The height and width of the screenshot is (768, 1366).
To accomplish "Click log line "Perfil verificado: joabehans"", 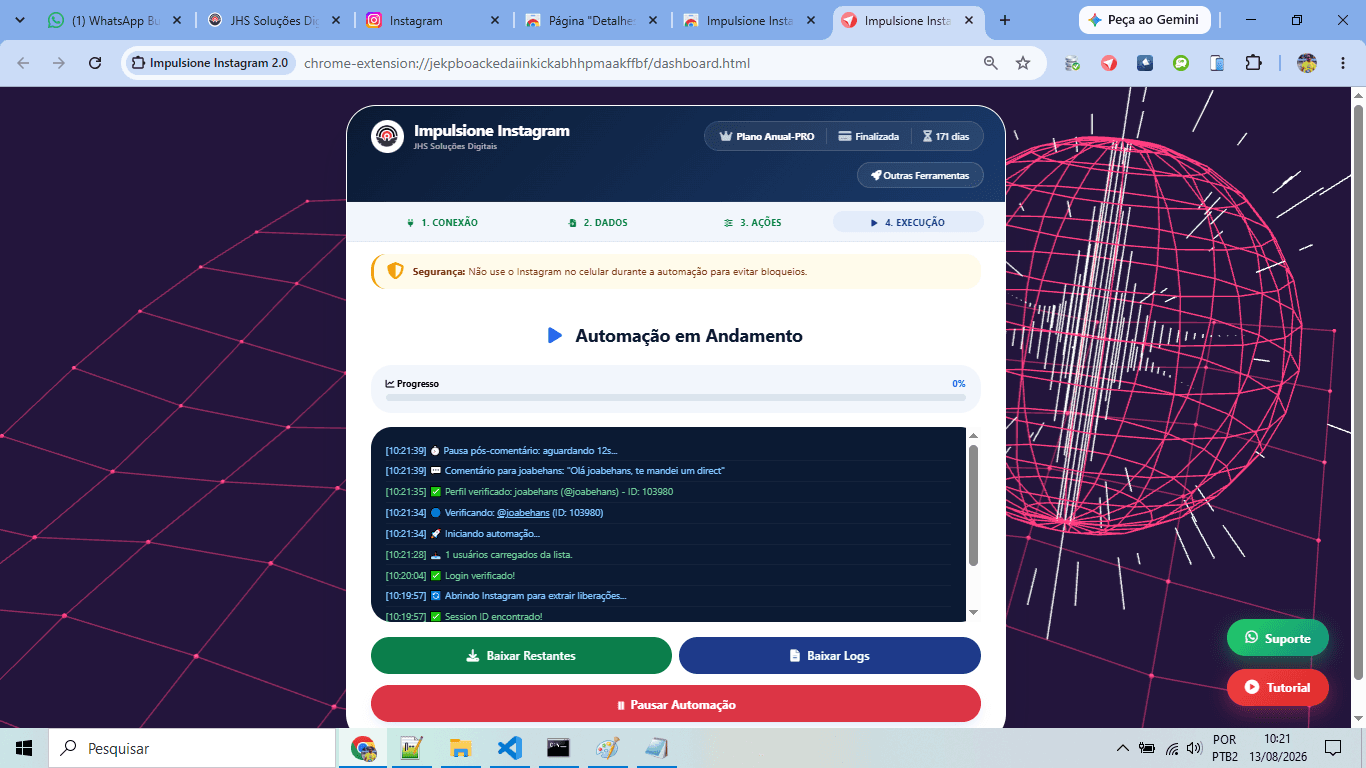I will tap(669, 492).
